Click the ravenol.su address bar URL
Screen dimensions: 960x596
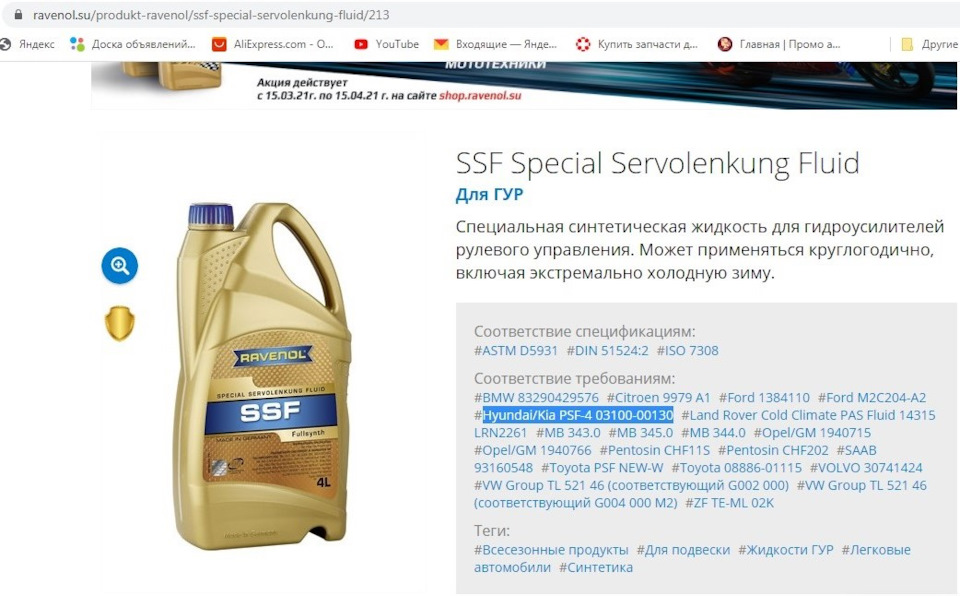211,15
